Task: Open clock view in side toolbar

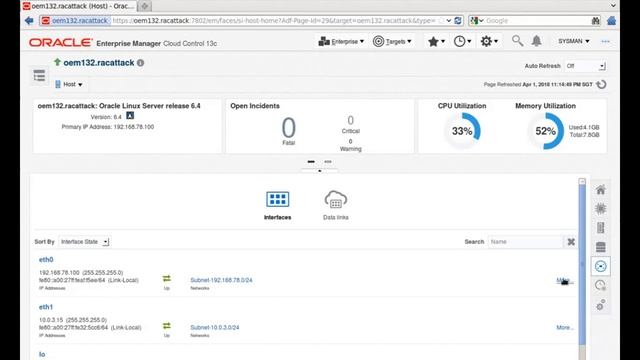Action: (x=600, y=285)
